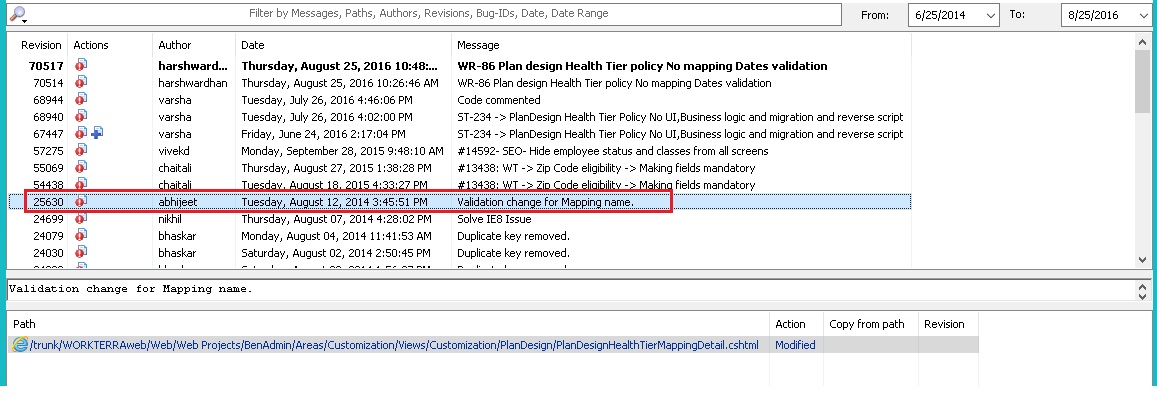The image size is (1157, 399).
Task: Click the modified action icon for revision 25630
Action: pos(81,201)
